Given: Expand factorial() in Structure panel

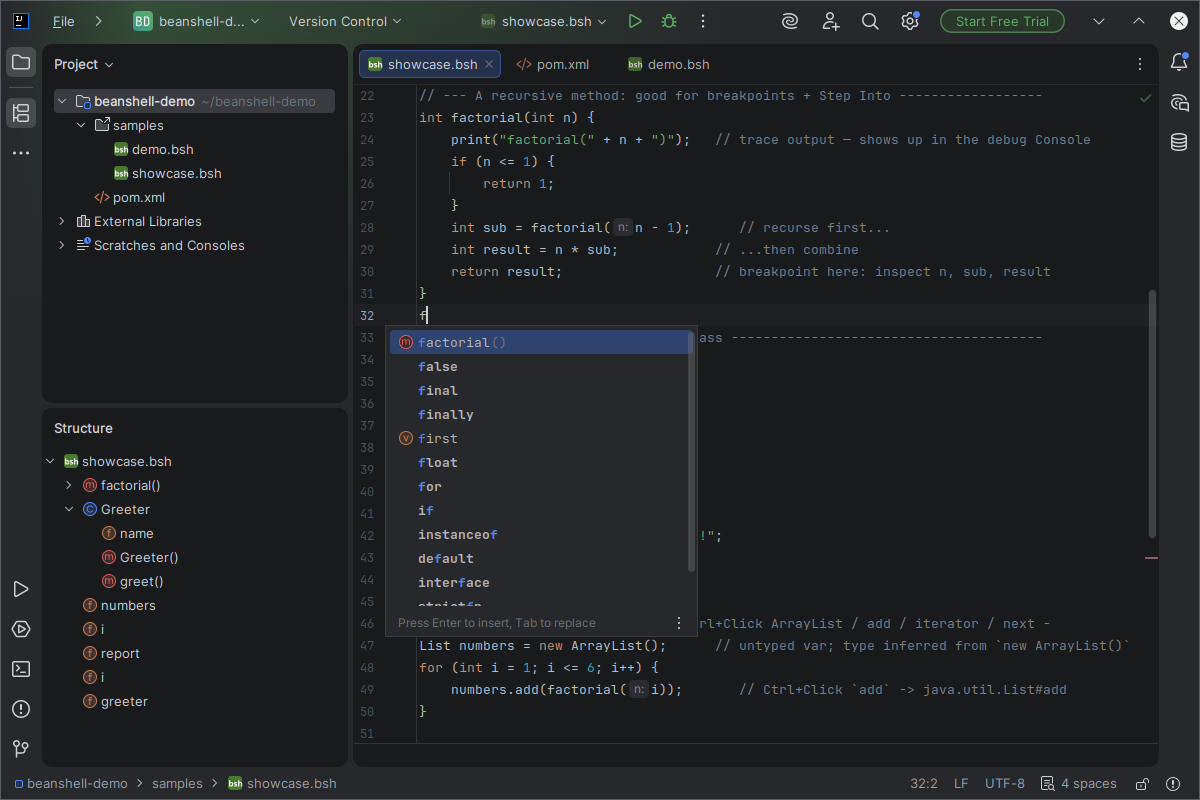Looking at the screenshot, I should pos(69,485).
